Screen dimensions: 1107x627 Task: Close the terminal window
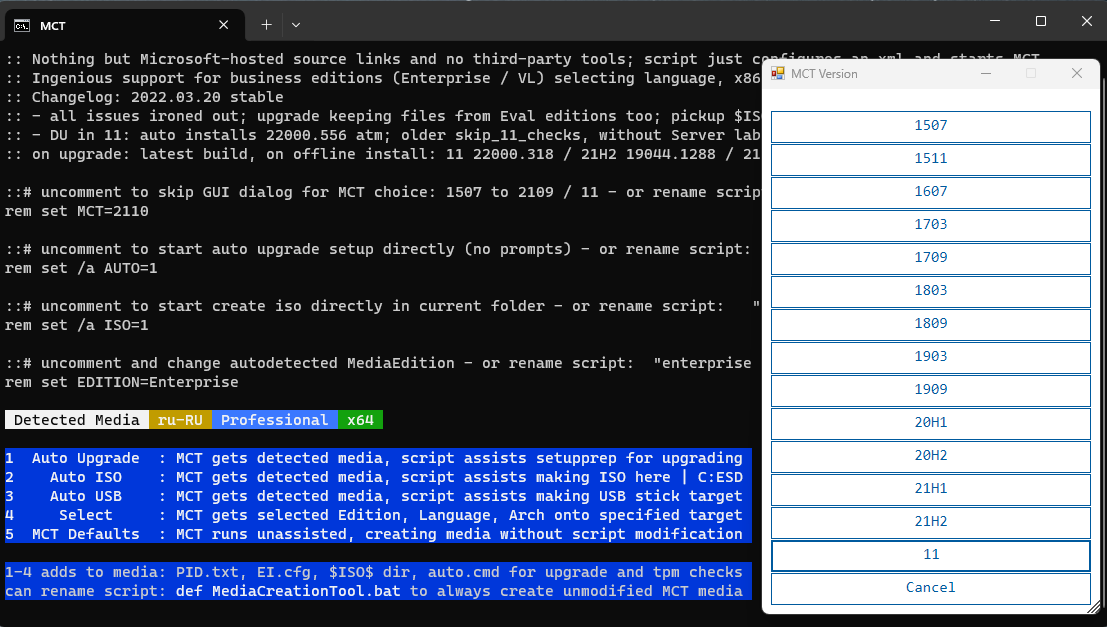click(x=1087, y=21)
